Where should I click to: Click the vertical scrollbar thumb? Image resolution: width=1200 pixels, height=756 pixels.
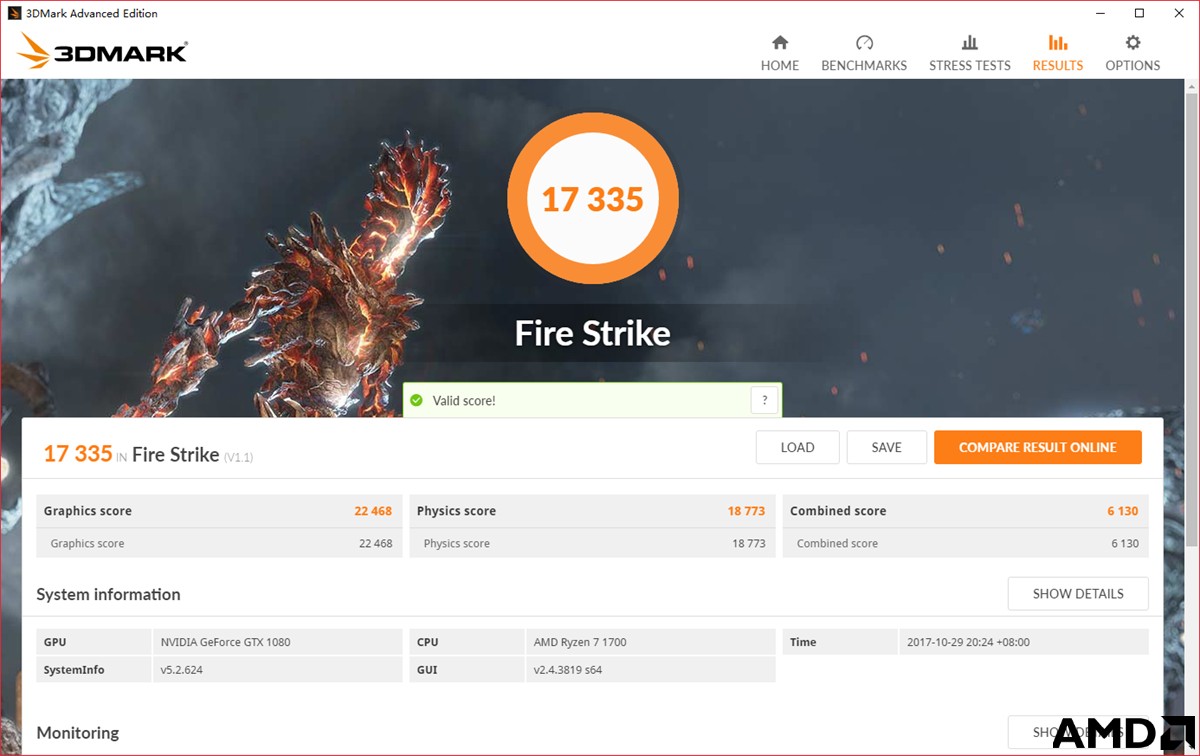(1191, 320)
